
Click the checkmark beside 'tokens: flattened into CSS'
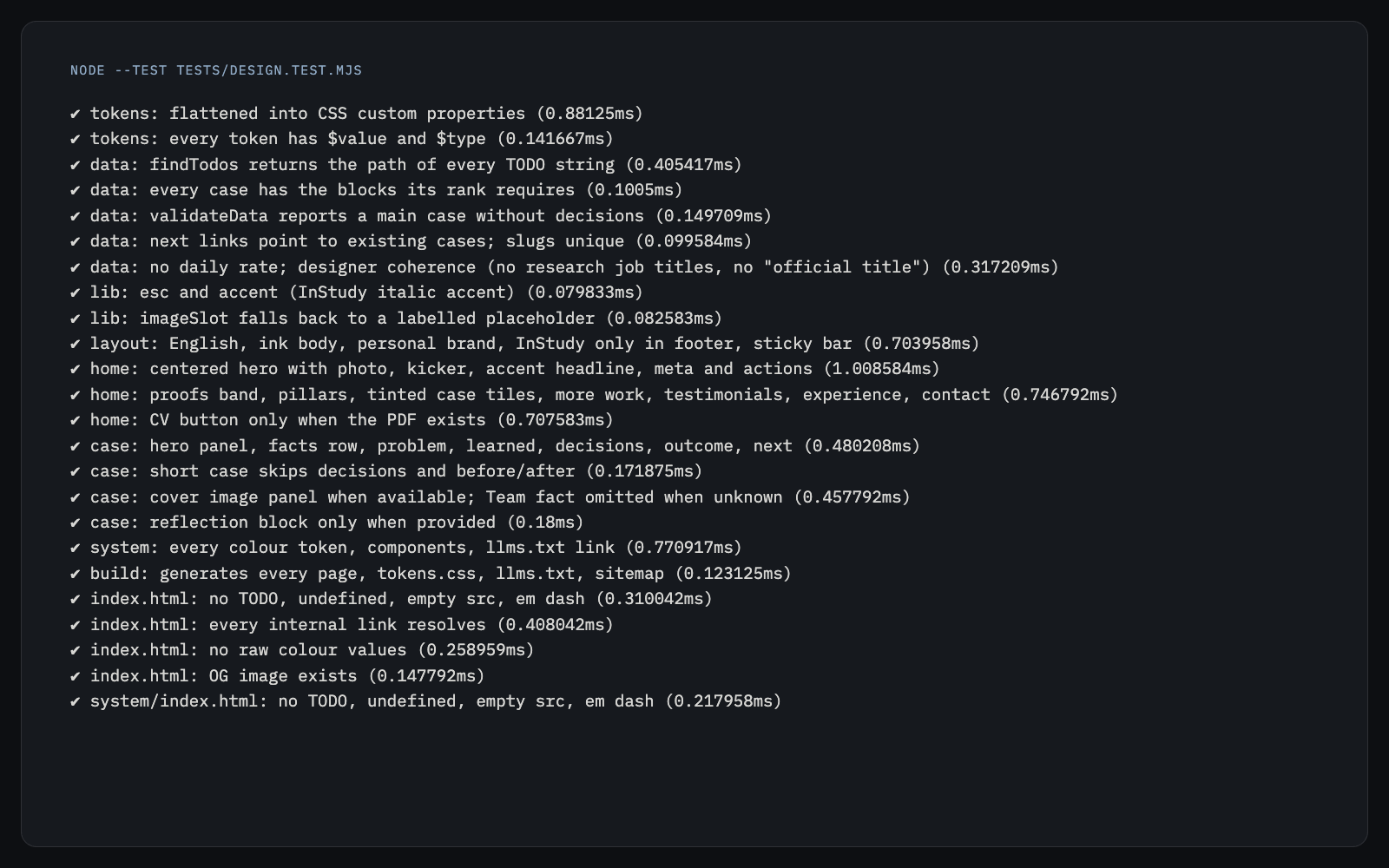pyautogui.click(x=76, y=114)
